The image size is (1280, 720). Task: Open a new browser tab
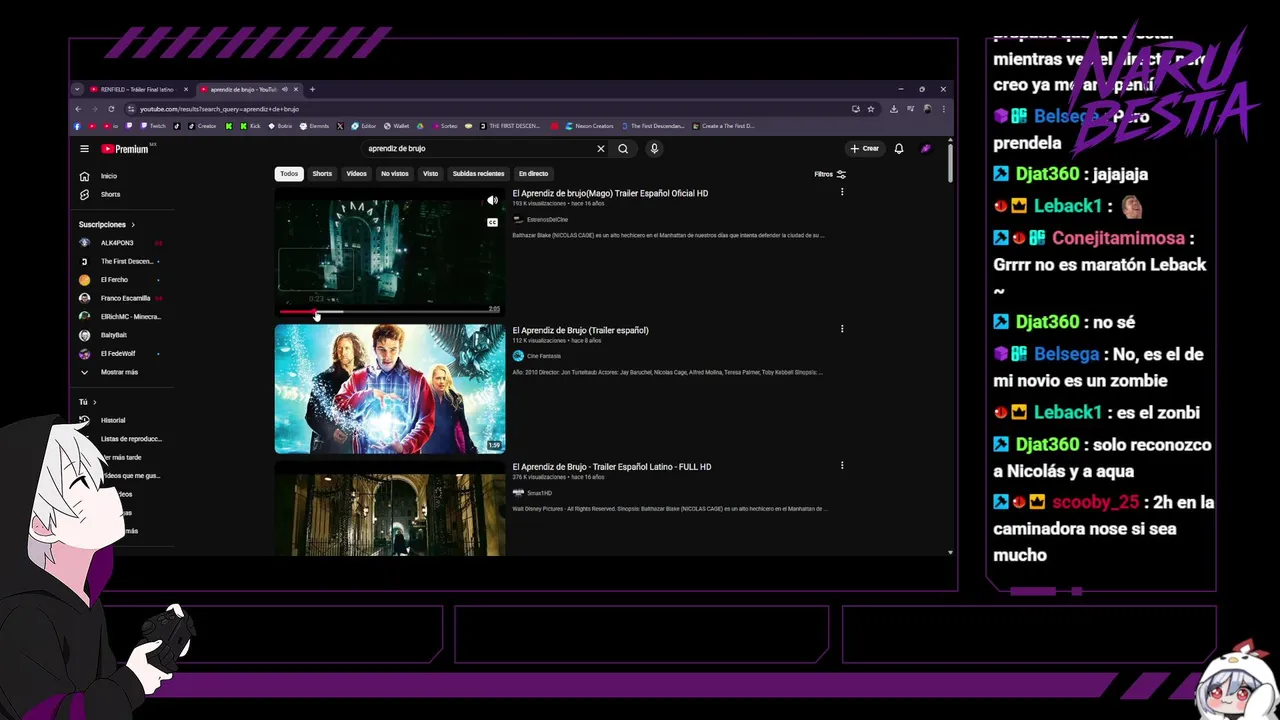(x=312, y=89)
